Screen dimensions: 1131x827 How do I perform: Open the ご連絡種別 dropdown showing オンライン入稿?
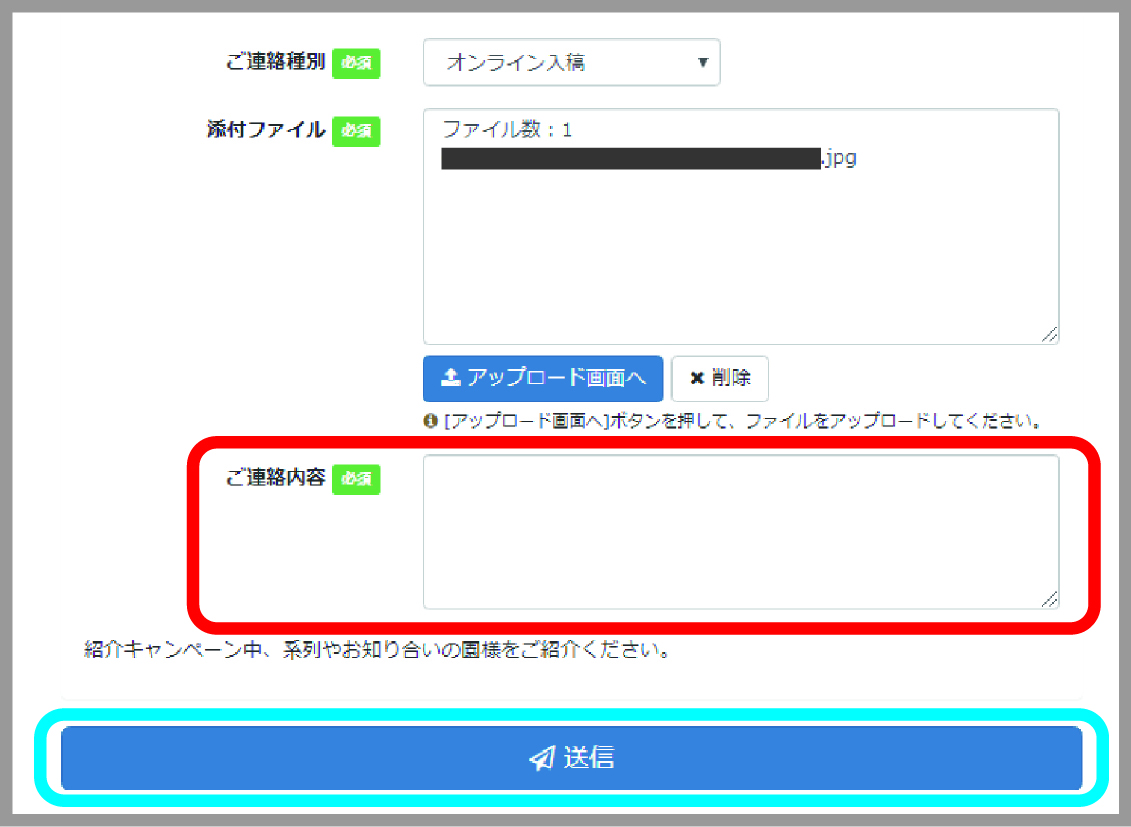point(570,62)
